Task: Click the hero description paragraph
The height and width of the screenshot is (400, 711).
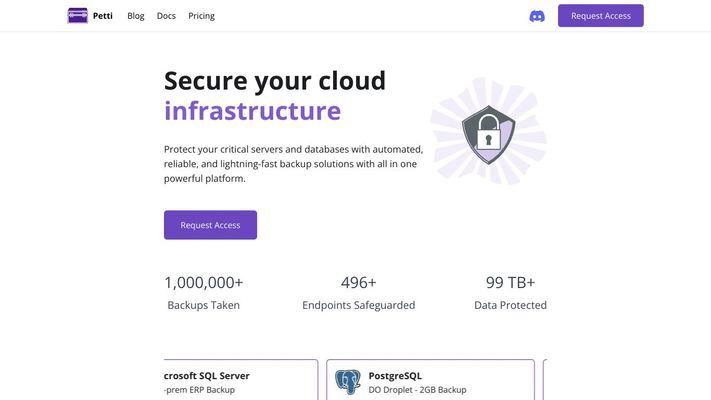Action: point(293,164)
